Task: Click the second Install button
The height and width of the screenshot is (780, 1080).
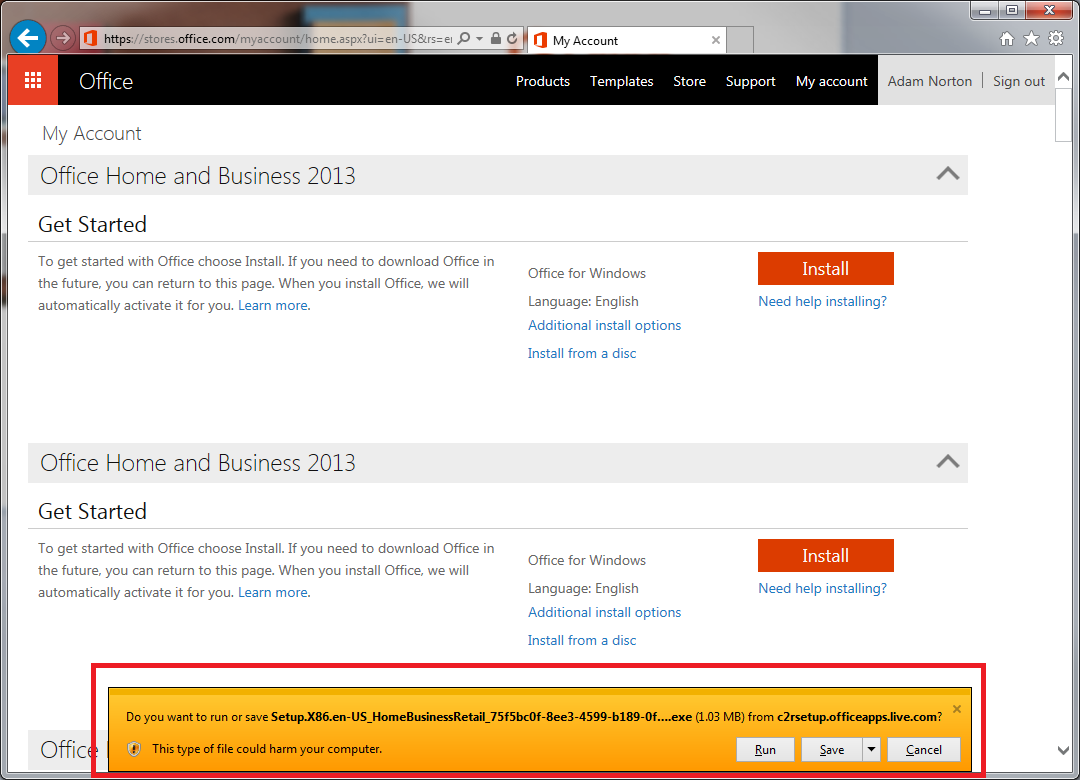Action: click(x=826, y=555)
